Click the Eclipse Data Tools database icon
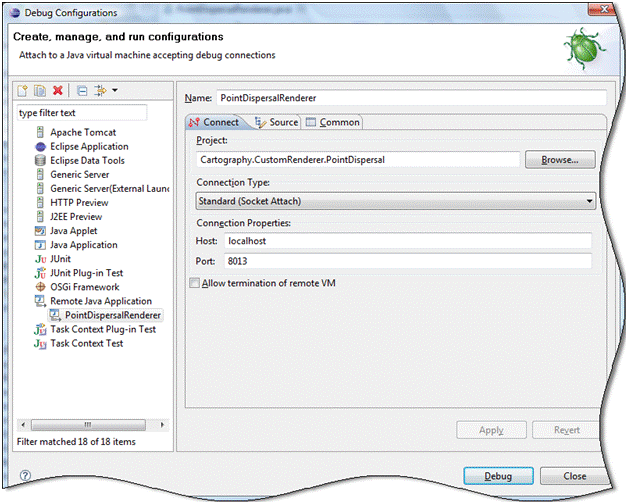 tap(40, 161)
